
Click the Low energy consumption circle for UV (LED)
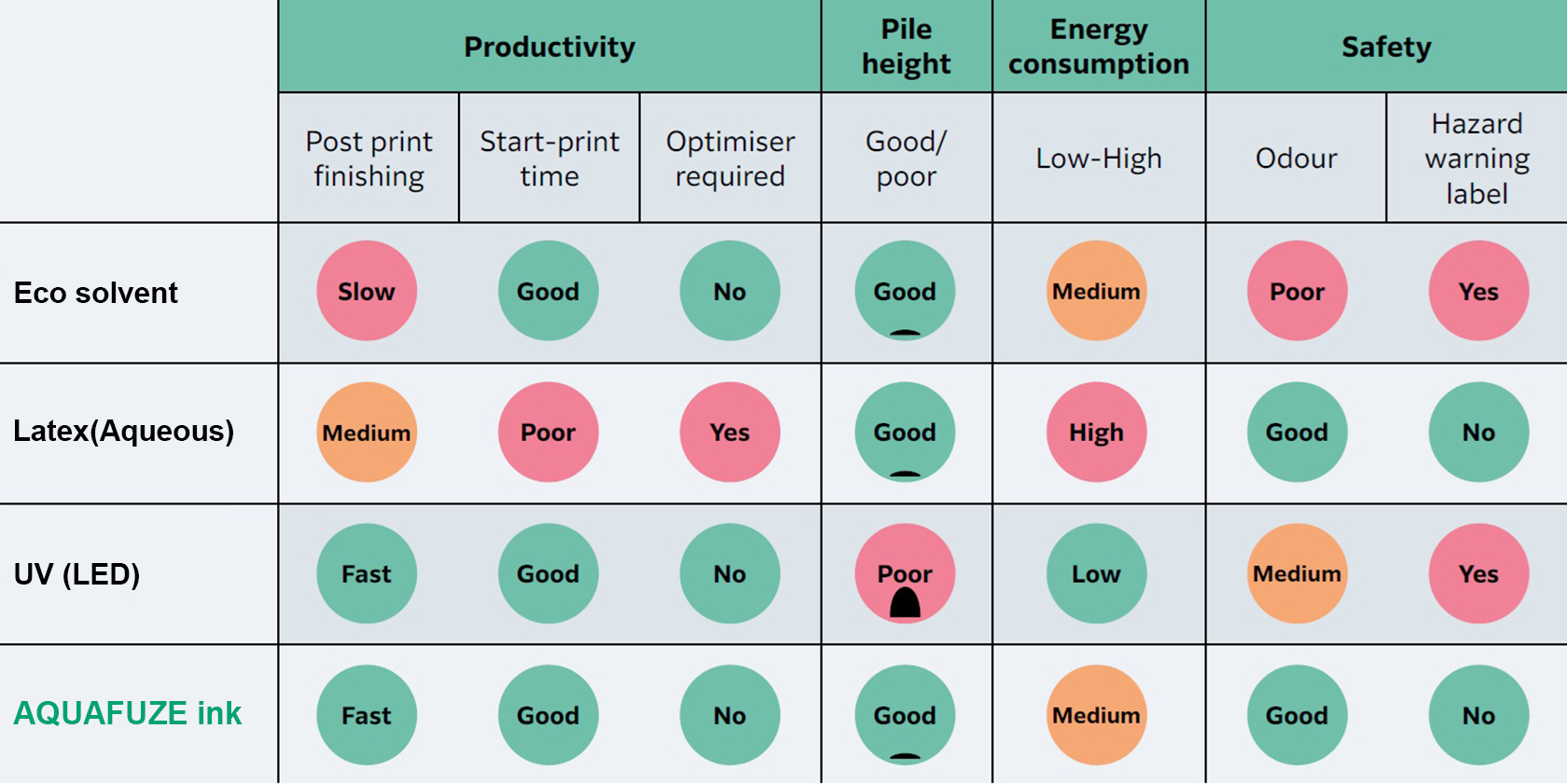[x=1096, y=573]
